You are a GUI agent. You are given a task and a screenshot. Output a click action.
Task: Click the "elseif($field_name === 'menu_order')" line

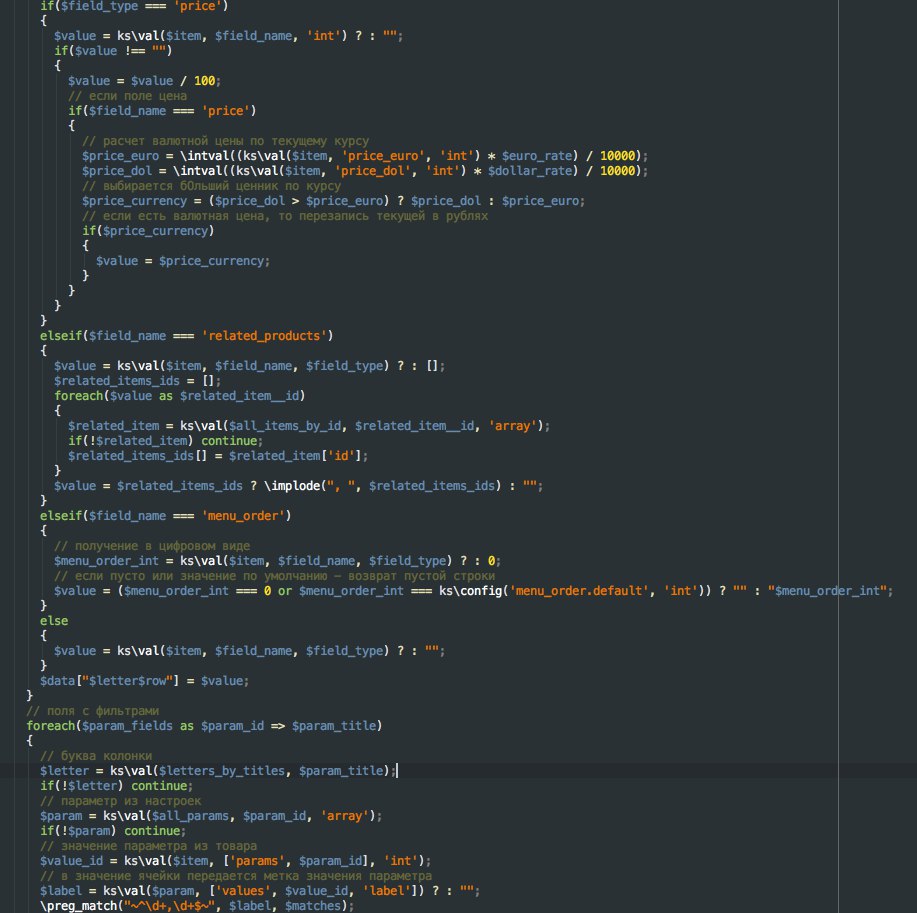(x=166, y=516)
